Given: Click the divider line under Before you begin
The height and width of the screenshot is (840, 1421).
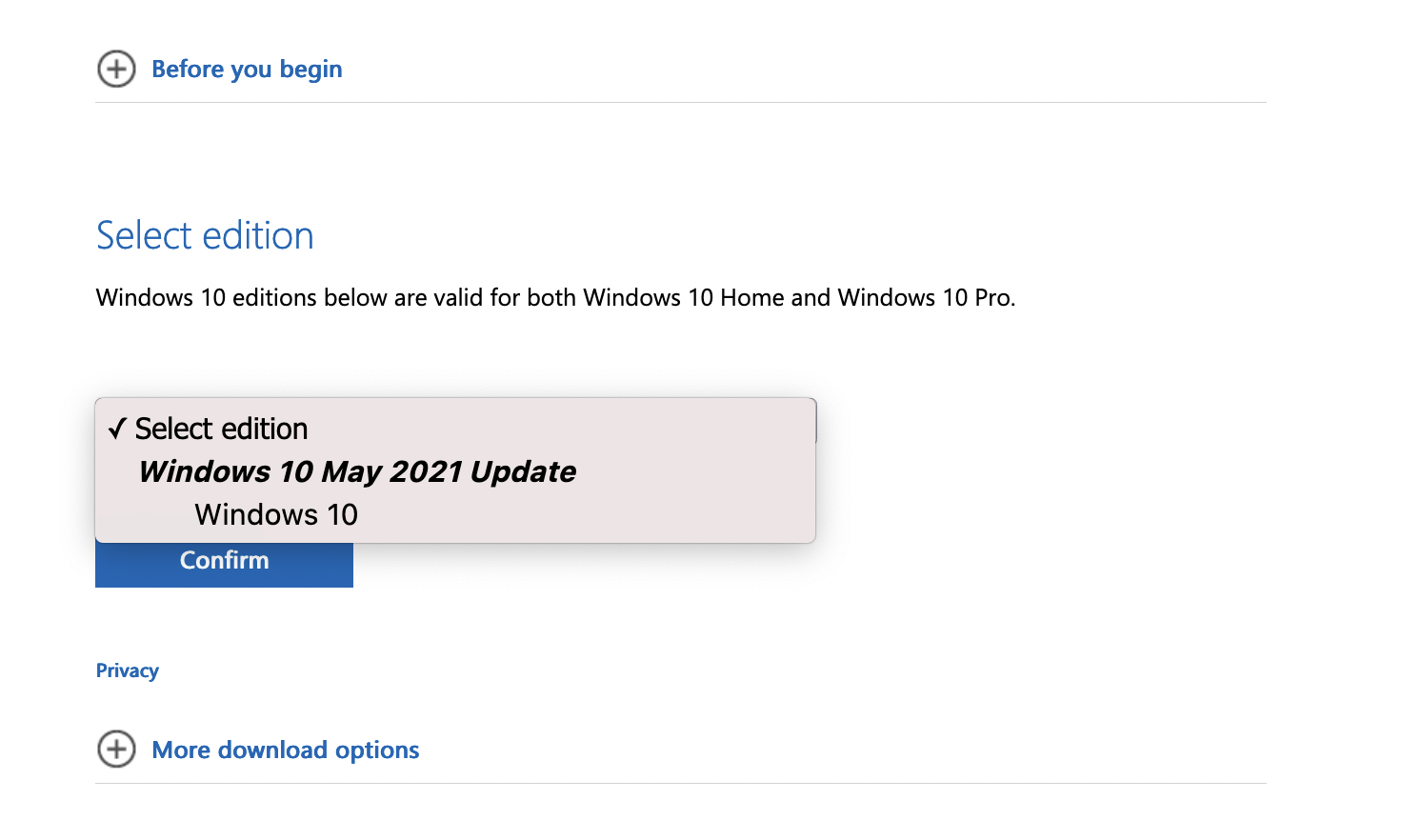Looking at the screenshot, I should point(681,102).
